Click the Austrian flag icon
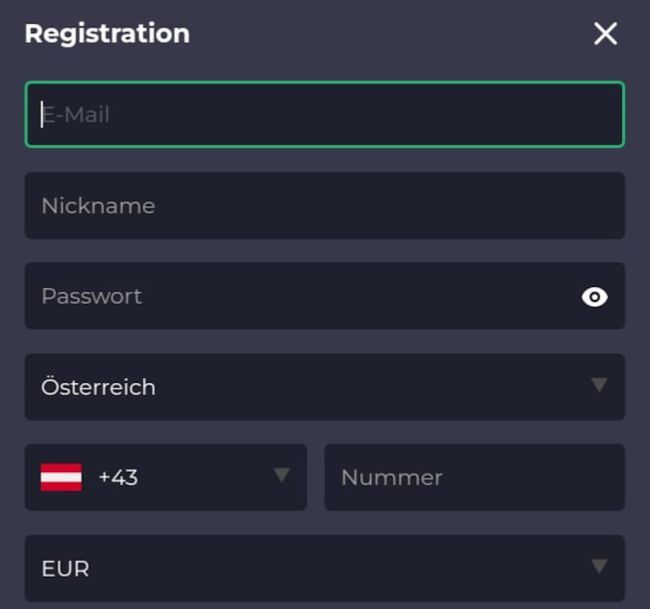 tap(61, 477)
